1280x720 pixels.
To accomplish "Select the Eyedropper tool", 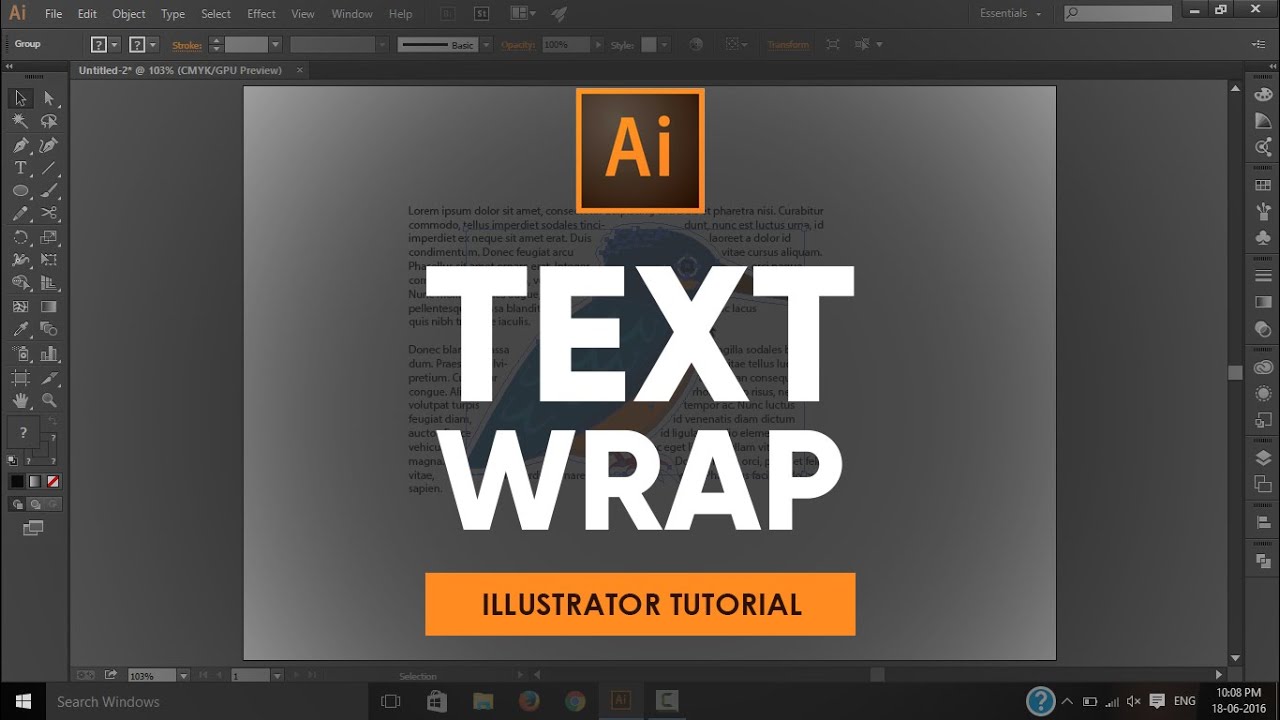I will [20, 330].
